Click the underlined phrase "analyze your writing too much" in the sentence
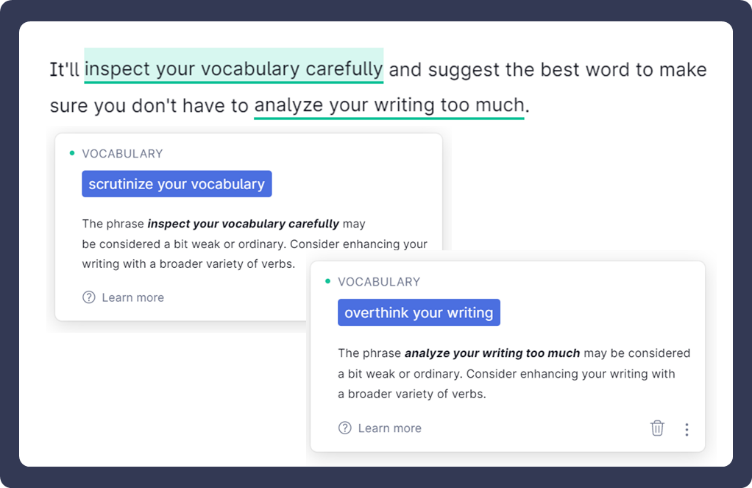This screenshot has height=488, width=752. 388,105
